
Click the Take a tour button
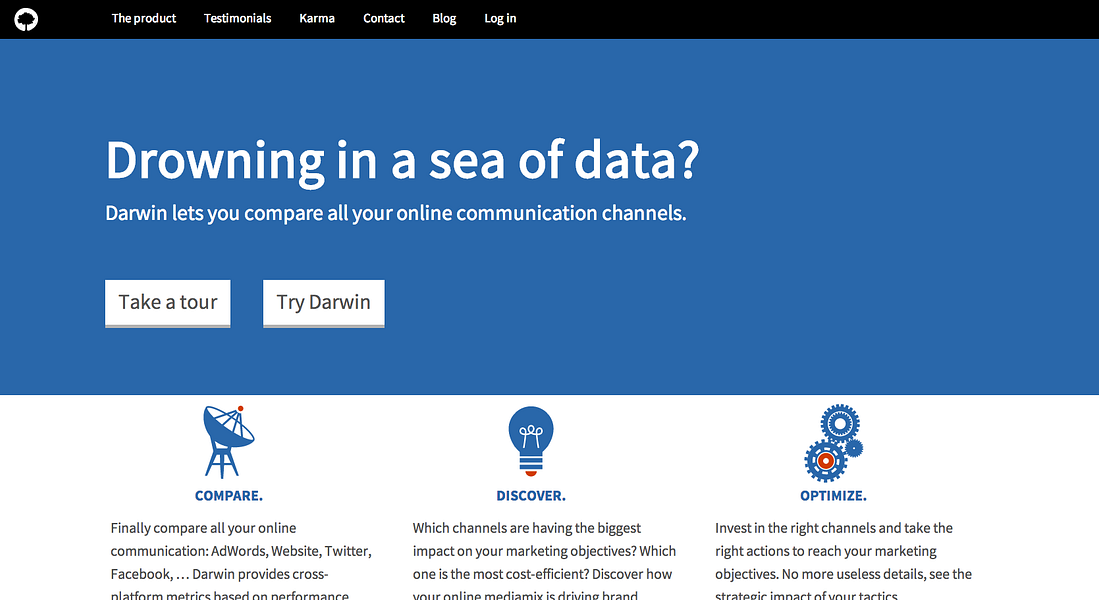tap(168, 304)
